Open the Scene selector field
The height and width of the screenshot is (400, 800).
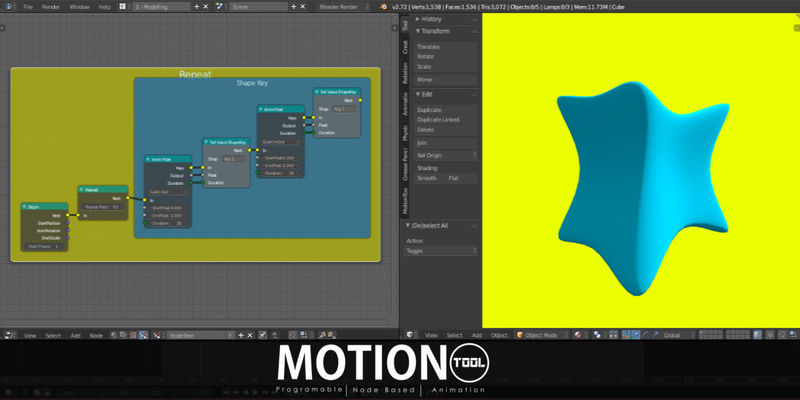pyautogui.click(x=258, y=7)
